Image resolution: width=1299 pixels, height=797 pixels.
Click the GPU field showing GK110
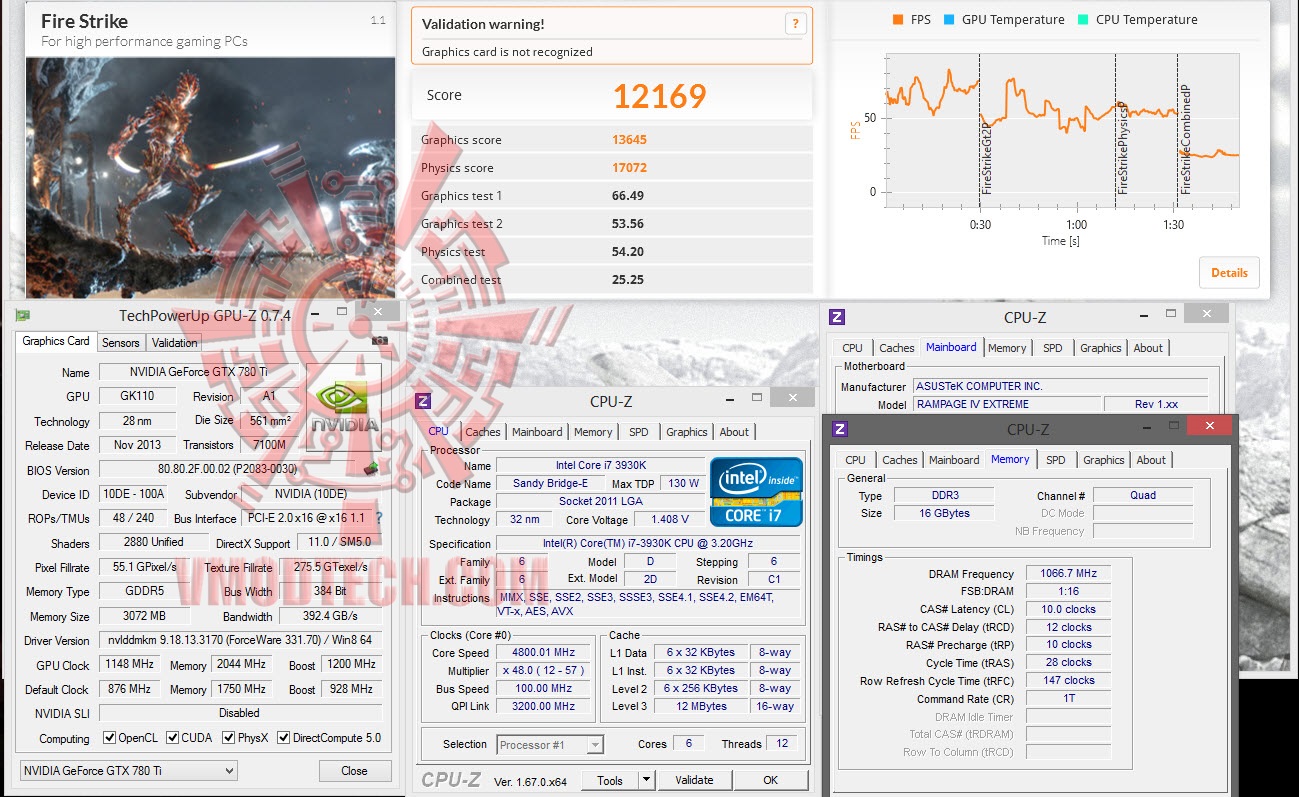(137, 397)
